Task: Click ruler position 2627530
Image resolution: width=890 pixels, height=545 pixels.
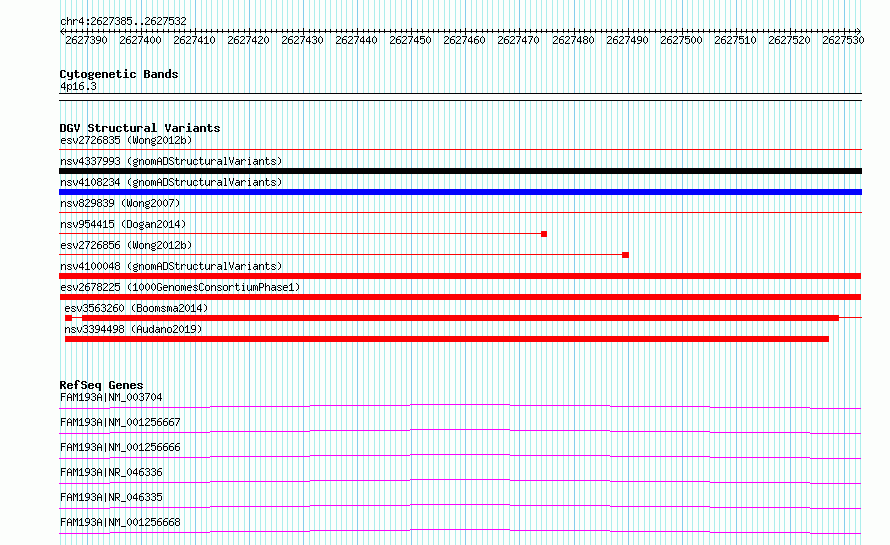Action: tap(843, 40)
